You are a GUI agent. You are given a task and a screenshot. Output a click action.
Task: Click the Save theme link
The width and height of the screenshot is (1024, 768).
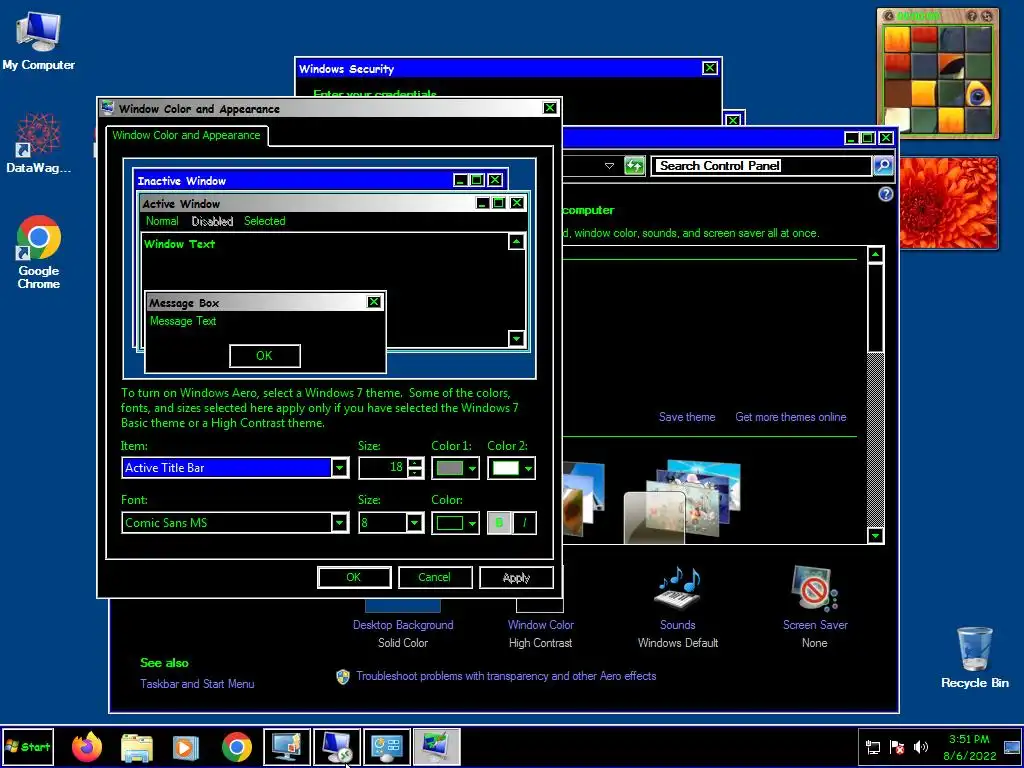tap(686, 417)
